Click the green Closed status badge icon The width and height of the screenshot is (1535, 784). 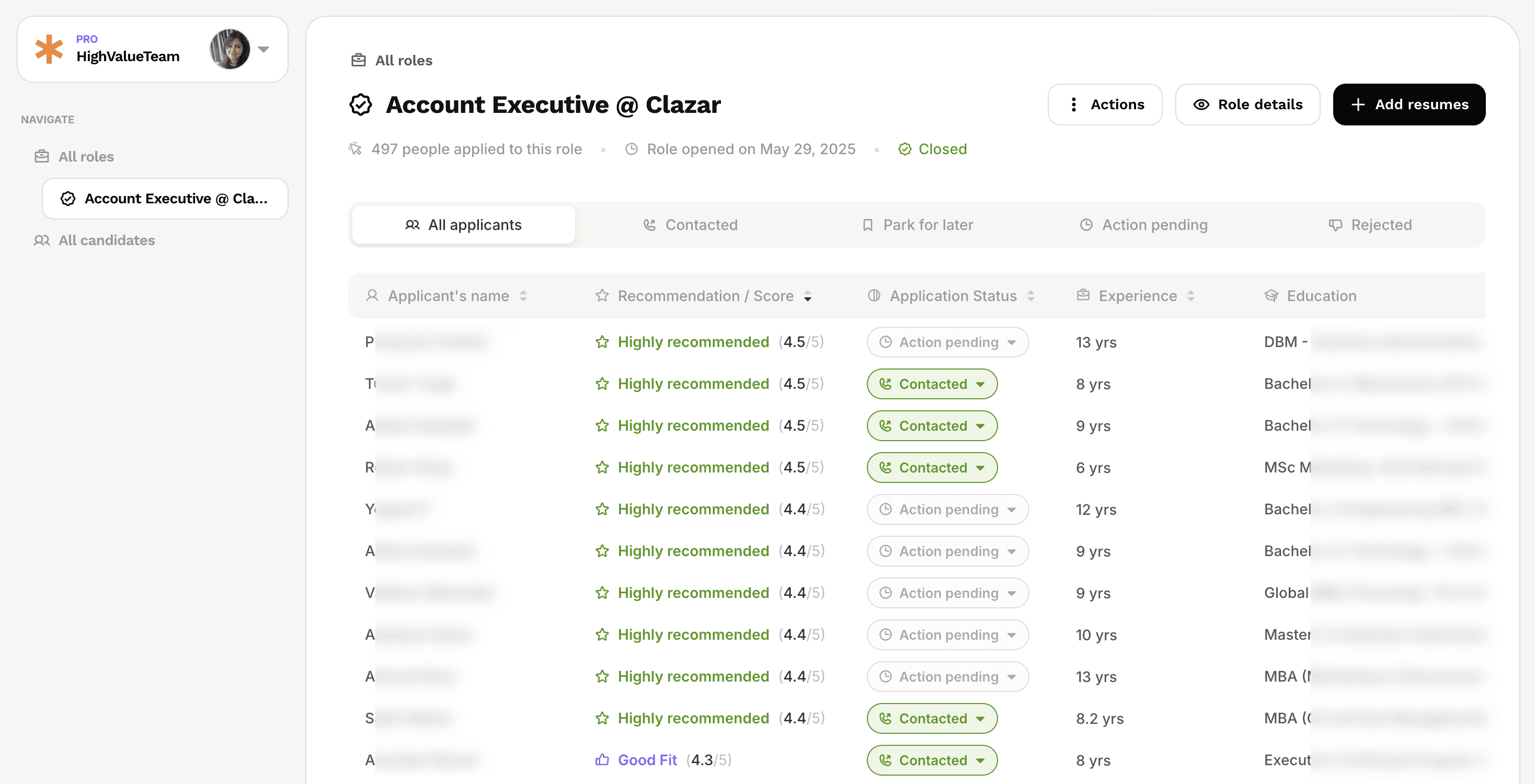(x=904, y=149)
